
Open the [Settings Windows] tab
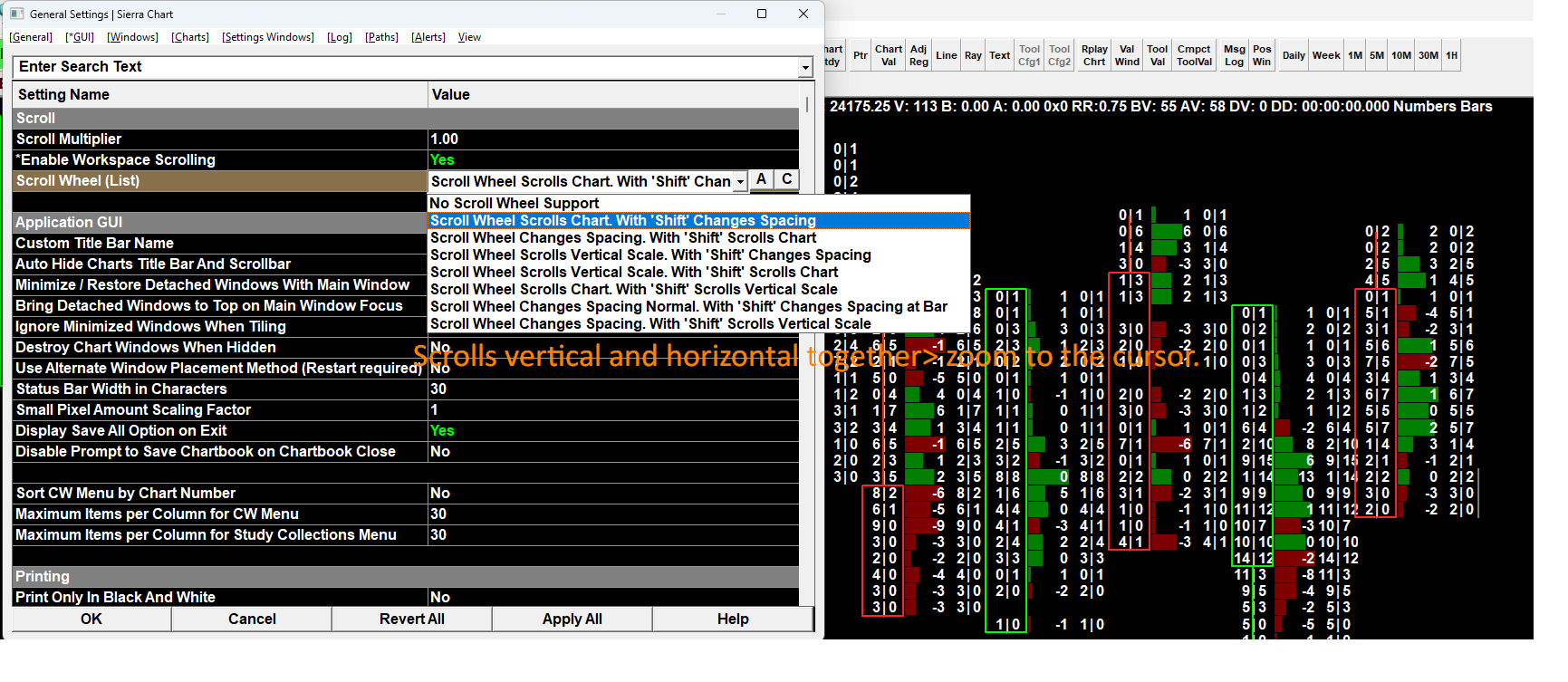click(x=268, y=37)
